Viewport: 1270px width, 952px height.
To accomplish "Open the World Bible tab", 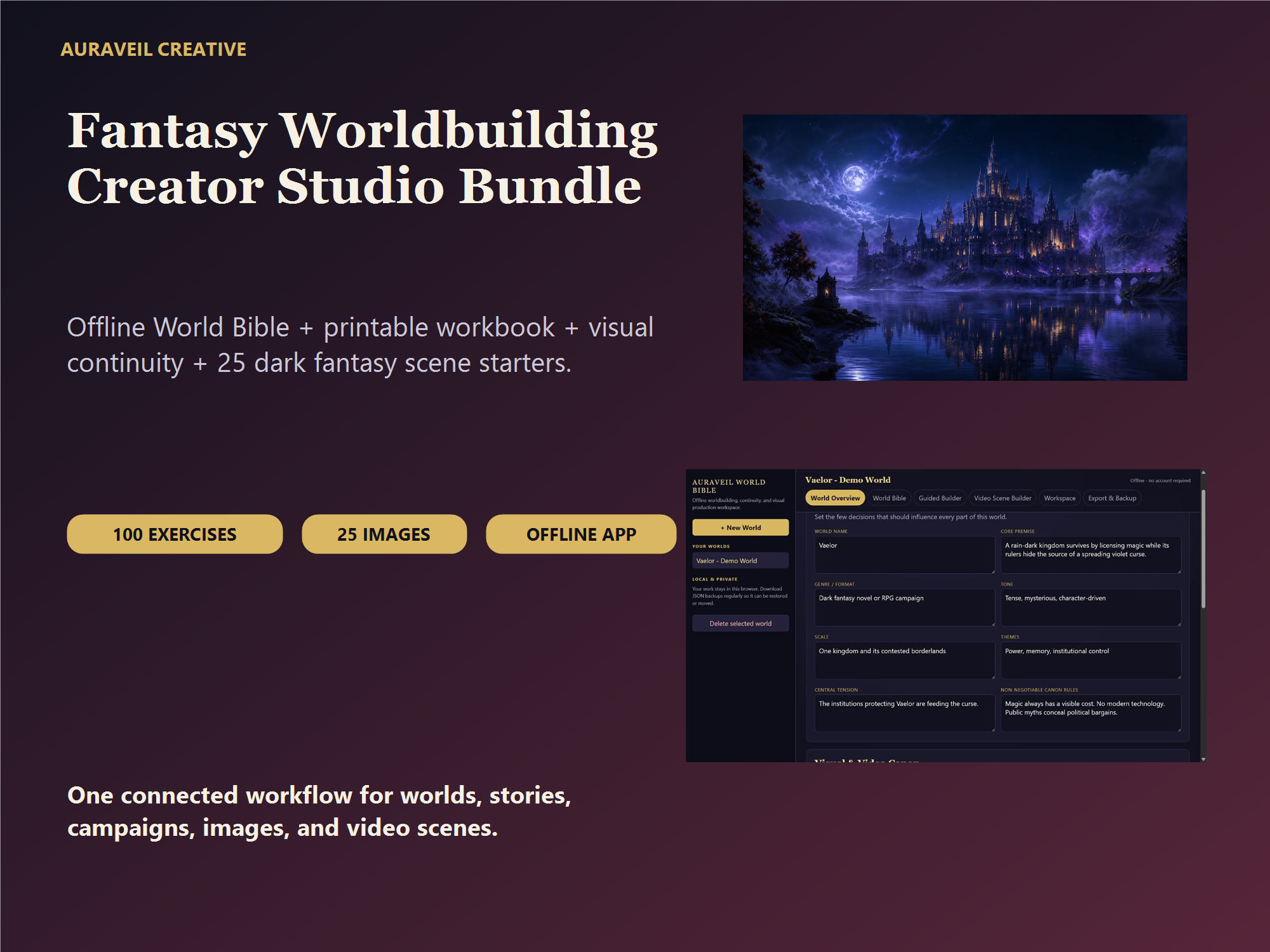I will tap(889, 498).
